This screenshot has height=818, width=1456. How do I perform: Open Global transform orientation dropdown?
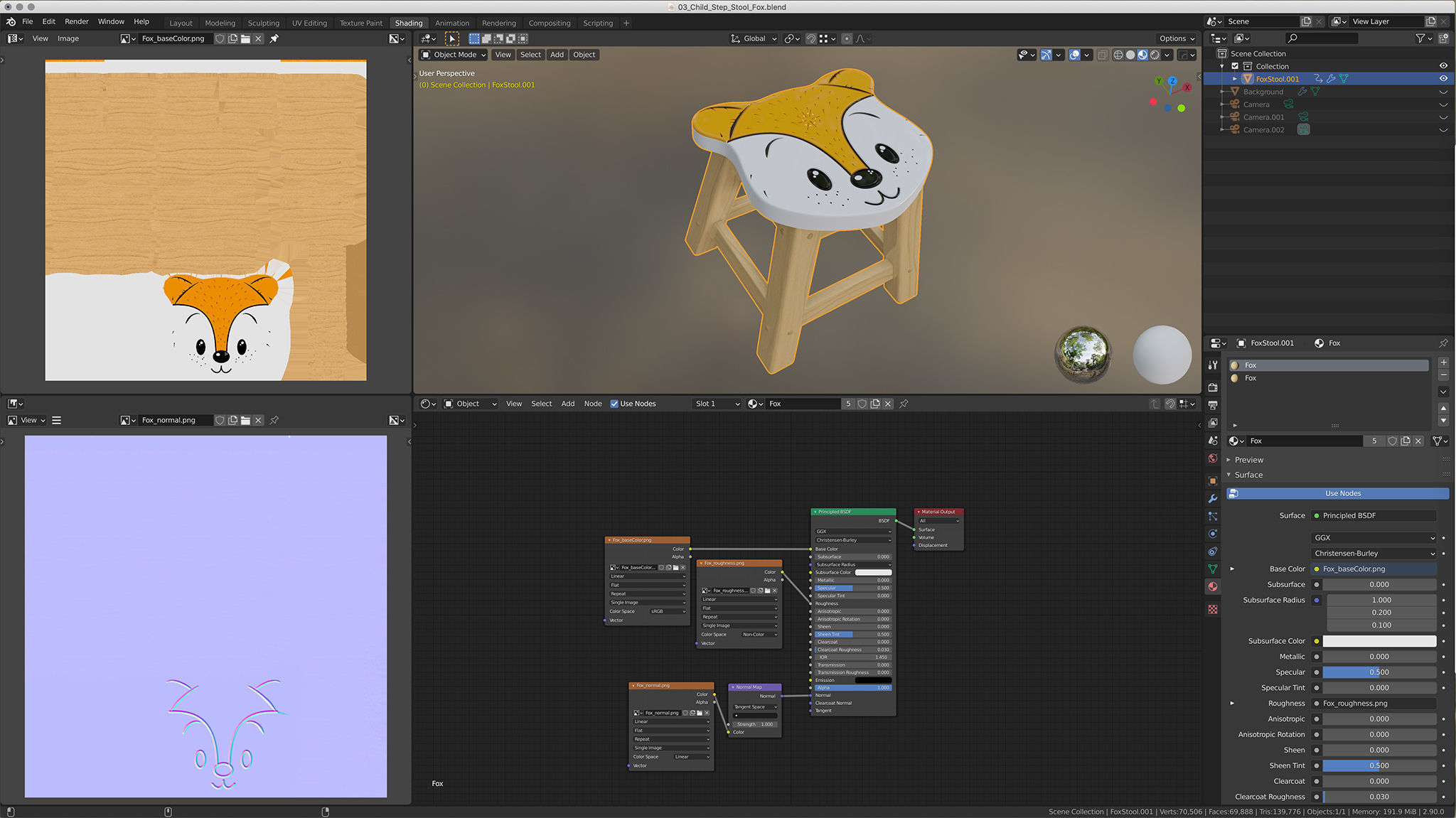(754, 38)
